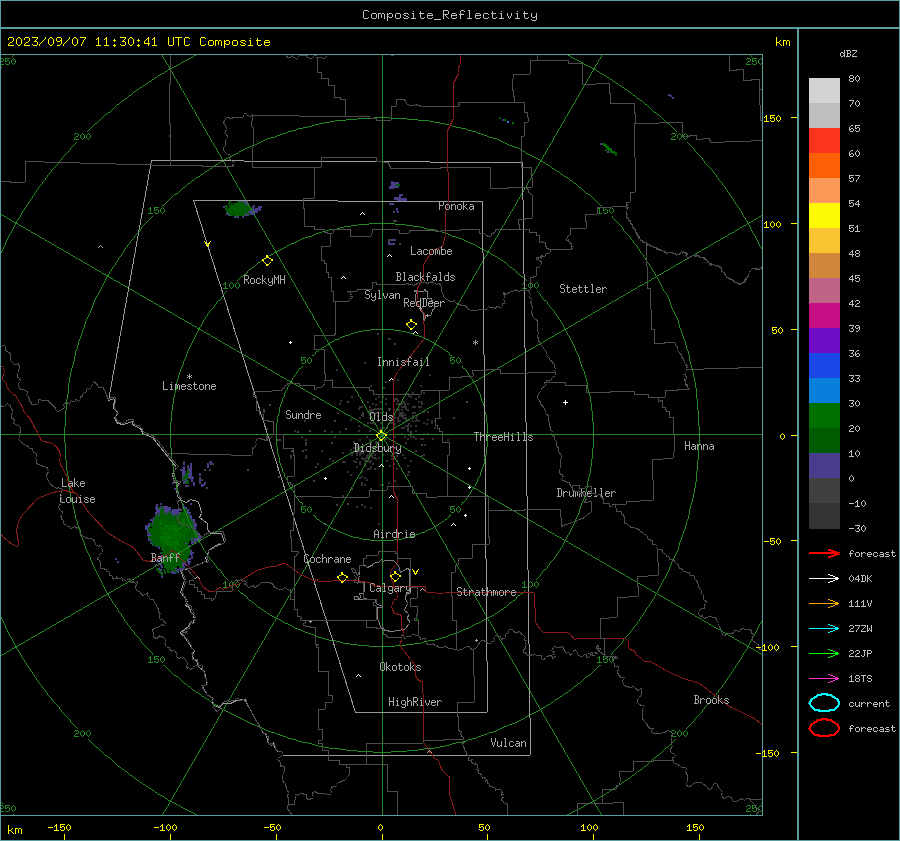This screenshot has width=900, height=841.
Task: Select the yellow diamond marker south of RedDeer
Action: [411, 325]
